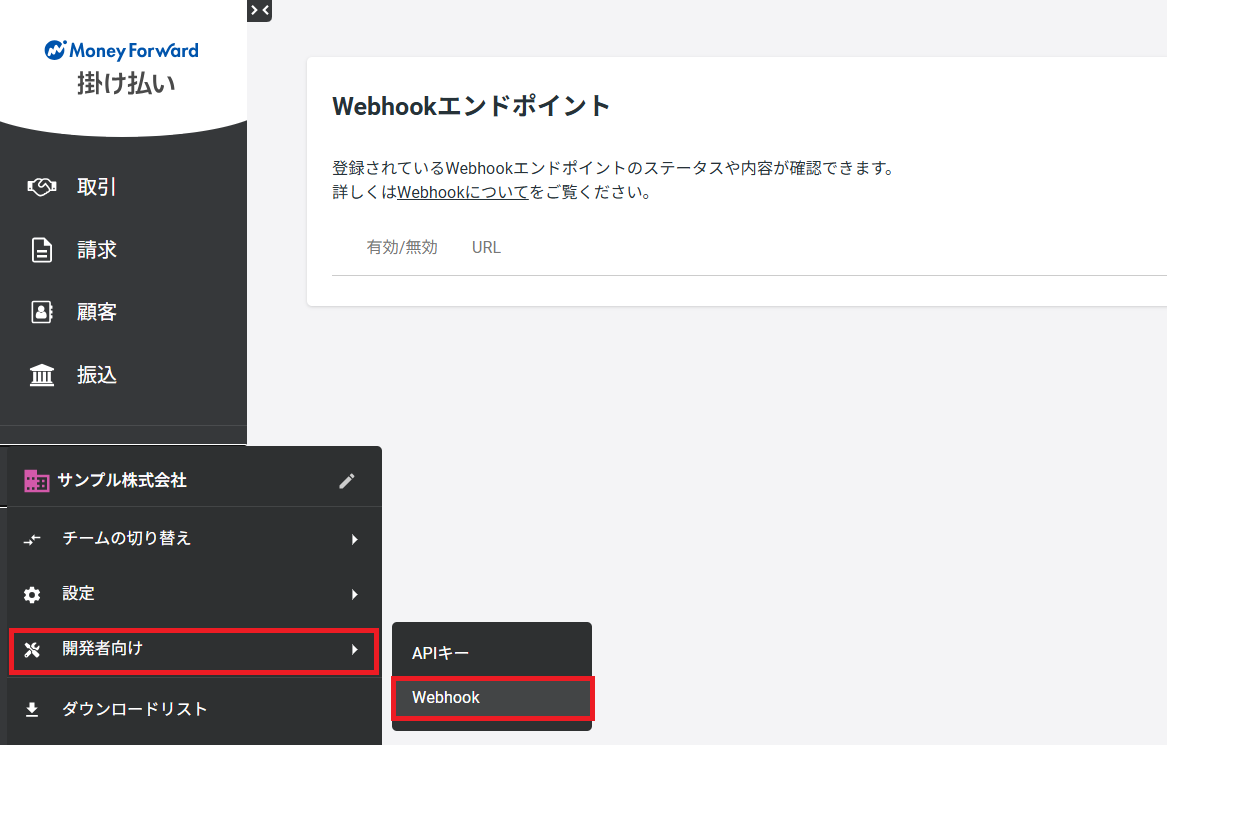Viewport: 1234px width, 816px height.
Task: Click the download icon by ダウンロードリスト
Action: 32,709
